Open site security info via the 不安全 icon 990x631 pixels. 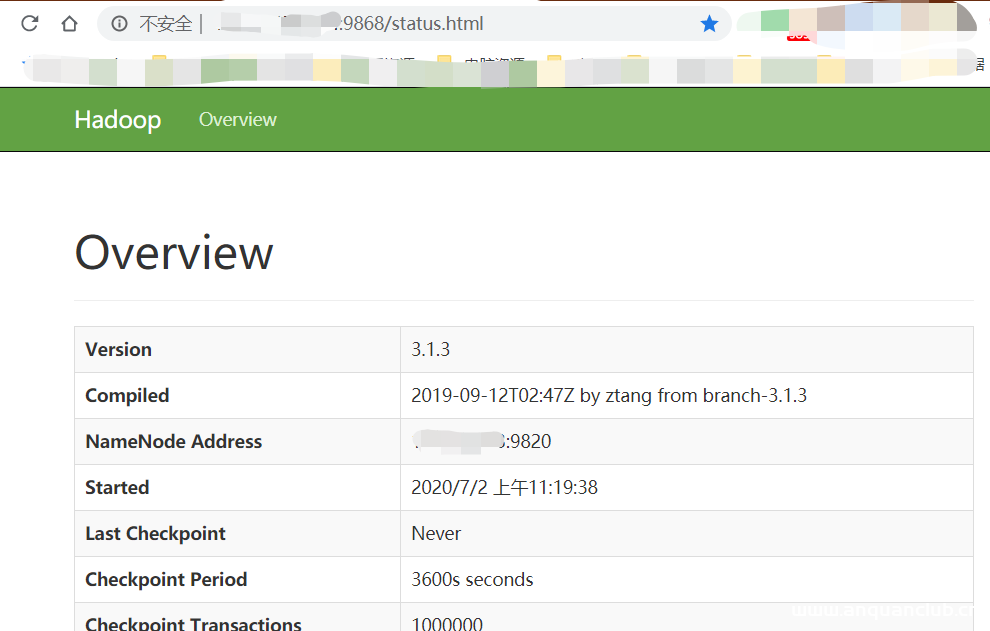click(x=120, y=24)
